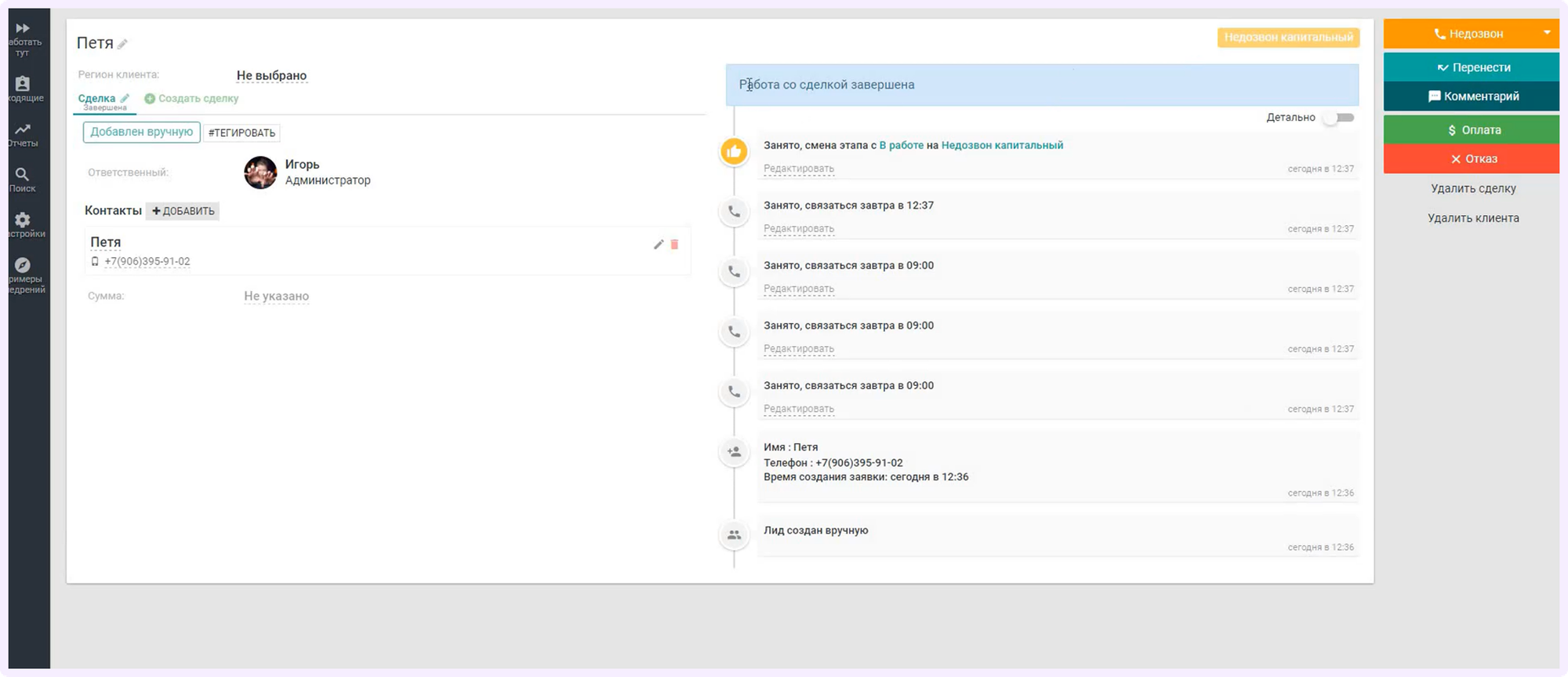Open the fast-forward work-here sidebar icon

23,28
